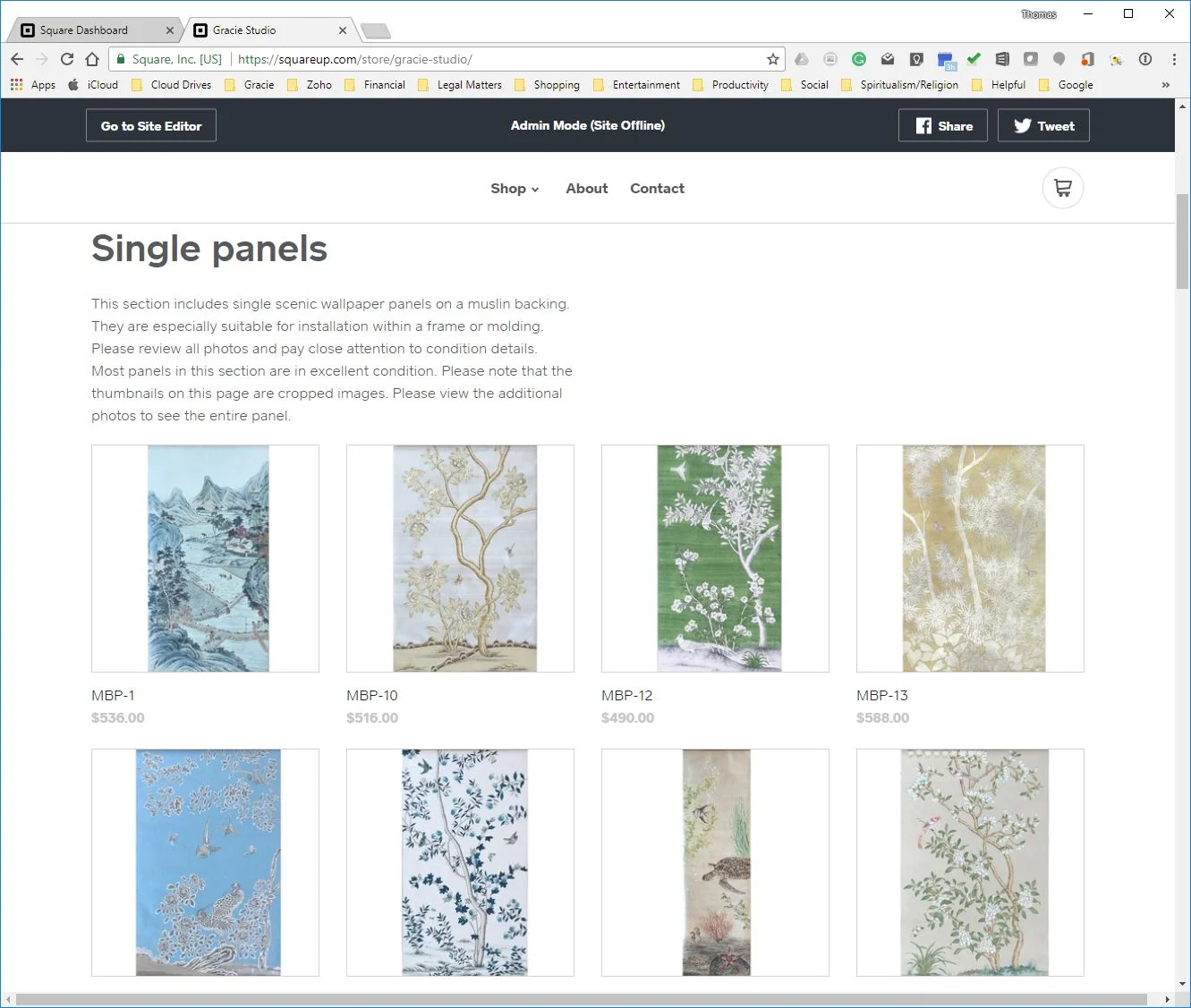
Task: Open the Google bookmark folder
Action: tap(1066, 85)
